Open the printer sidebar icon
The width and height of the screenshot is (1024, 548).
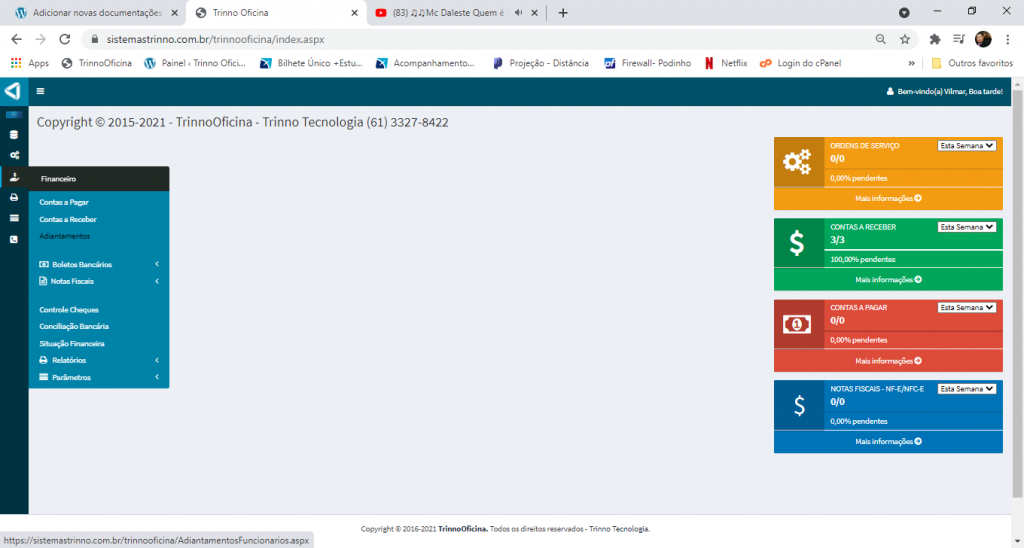14,197
